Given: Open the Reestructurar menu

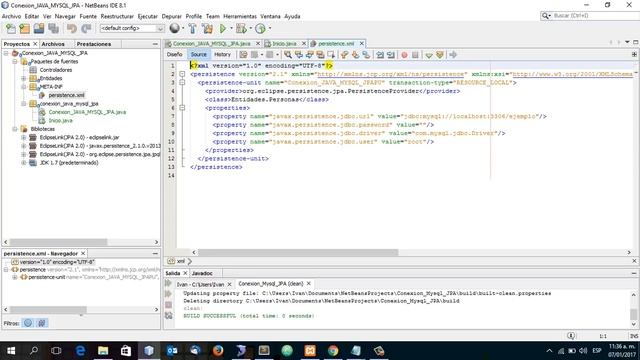Looking at the screenshot, I should click(117, 16).
